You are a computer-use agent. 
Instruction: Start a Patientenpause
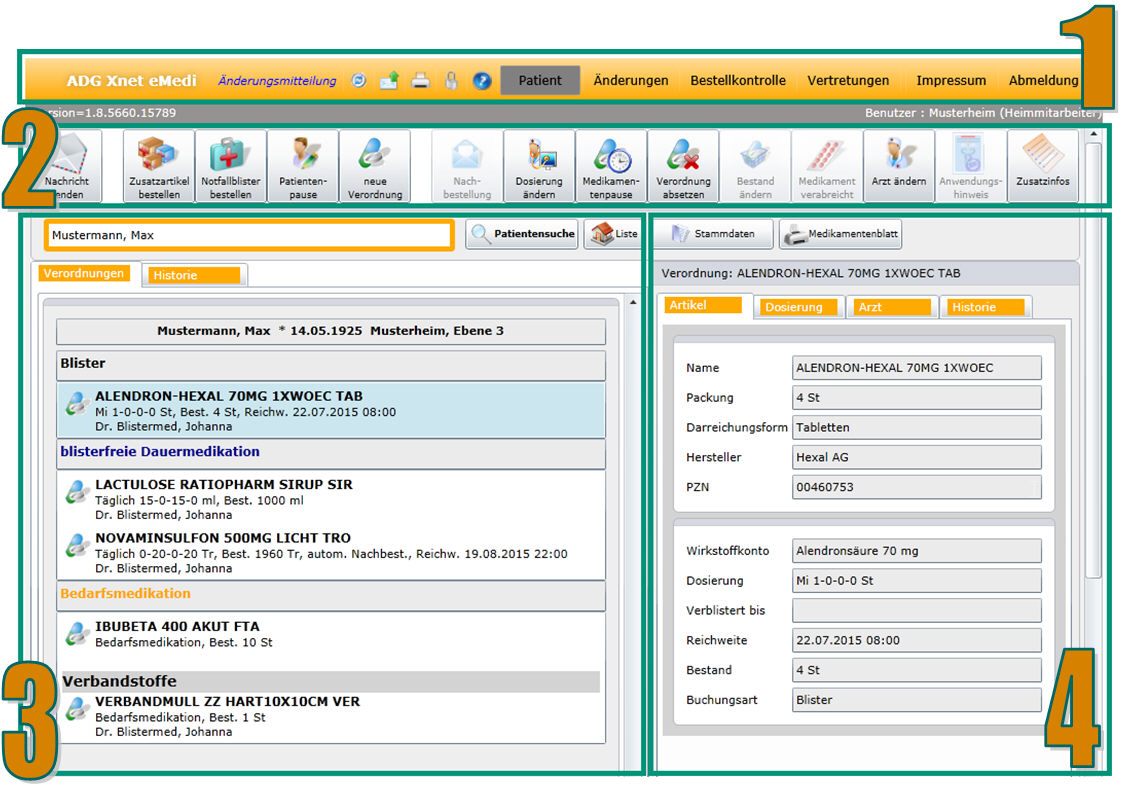pos(302,166)
